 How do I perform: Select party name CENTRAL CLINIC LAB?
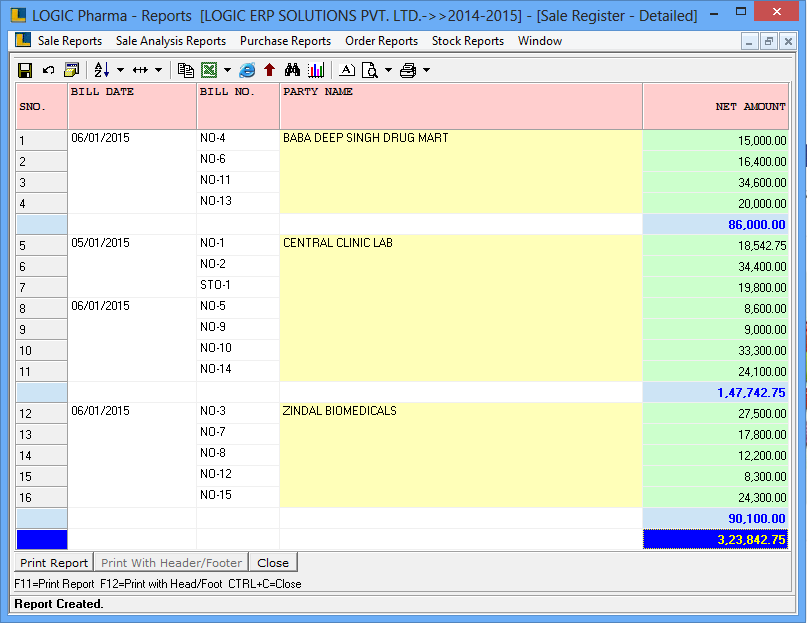338,243
